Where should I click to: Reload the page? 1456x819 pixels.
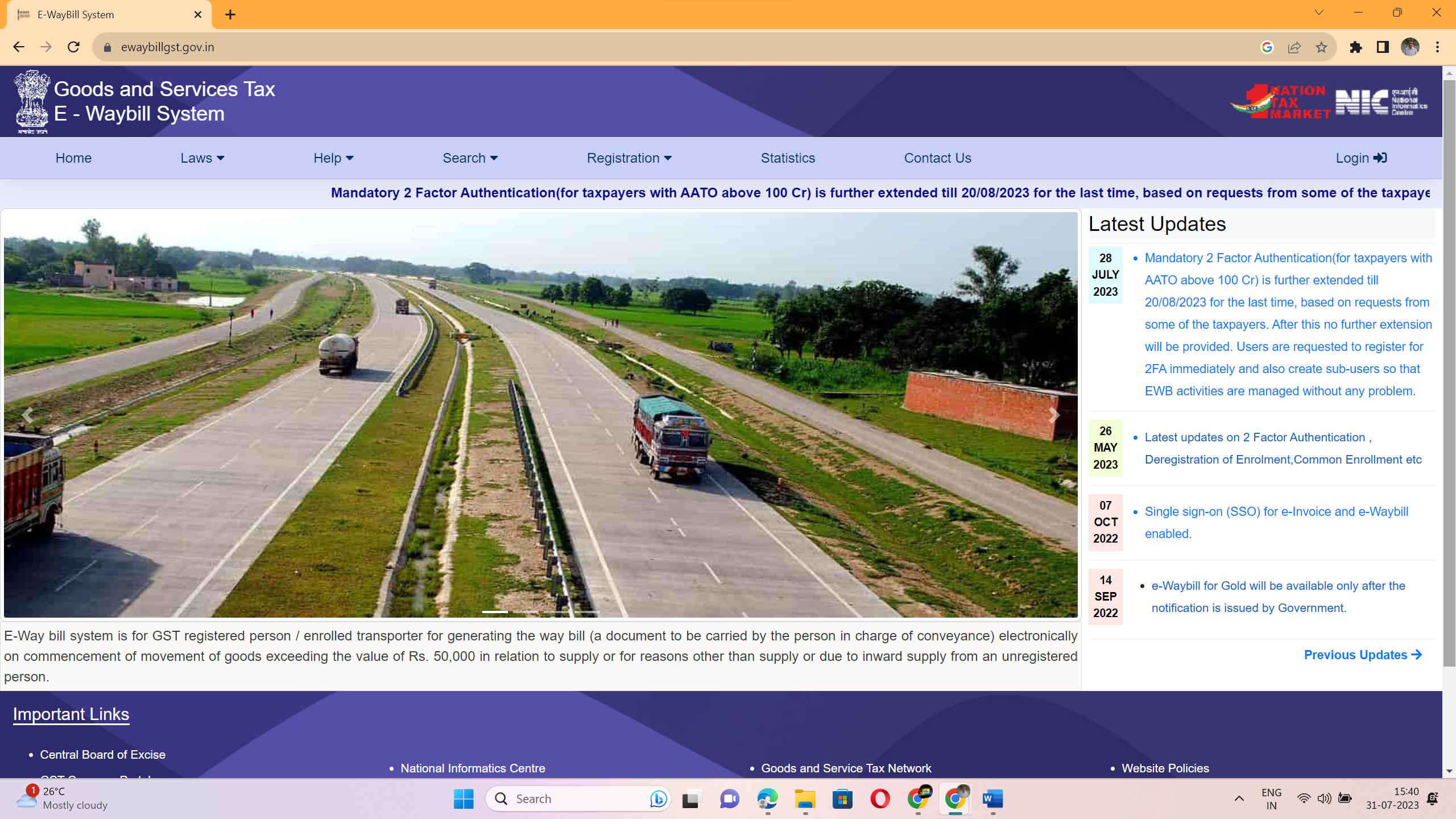(x=73, y=47)
